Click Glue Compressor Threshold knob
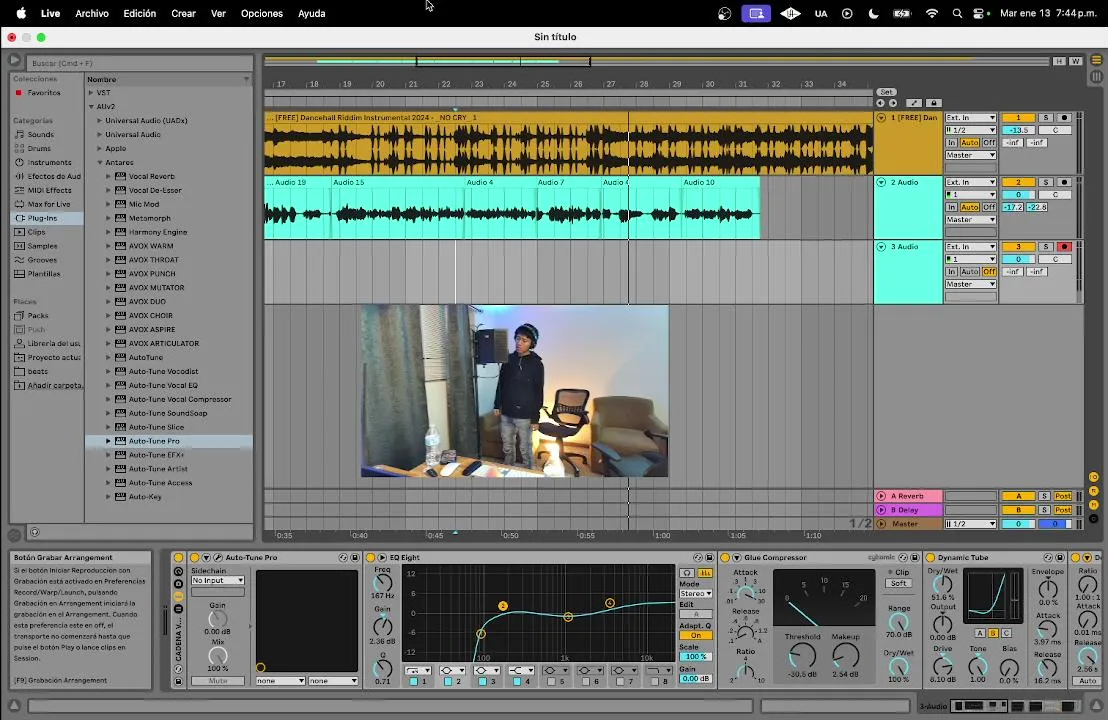 pos(802,656)
